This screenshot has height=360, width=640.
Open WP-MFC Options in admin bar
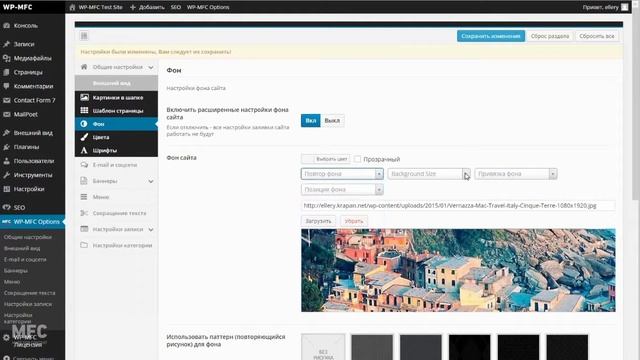(208, 7)
